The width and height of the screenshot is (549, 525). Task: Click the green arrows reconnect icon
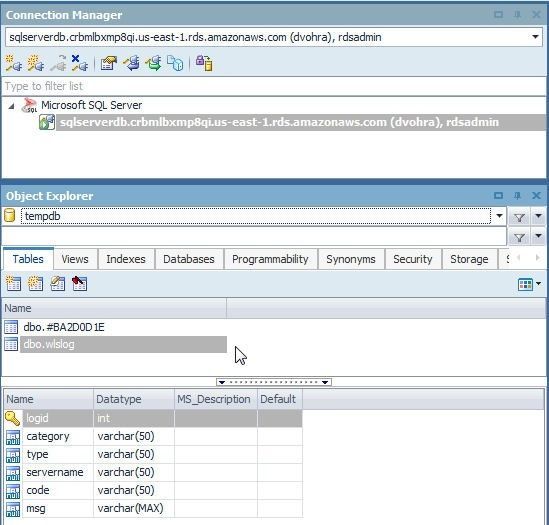pyautogui.click(x=153, y=63)
